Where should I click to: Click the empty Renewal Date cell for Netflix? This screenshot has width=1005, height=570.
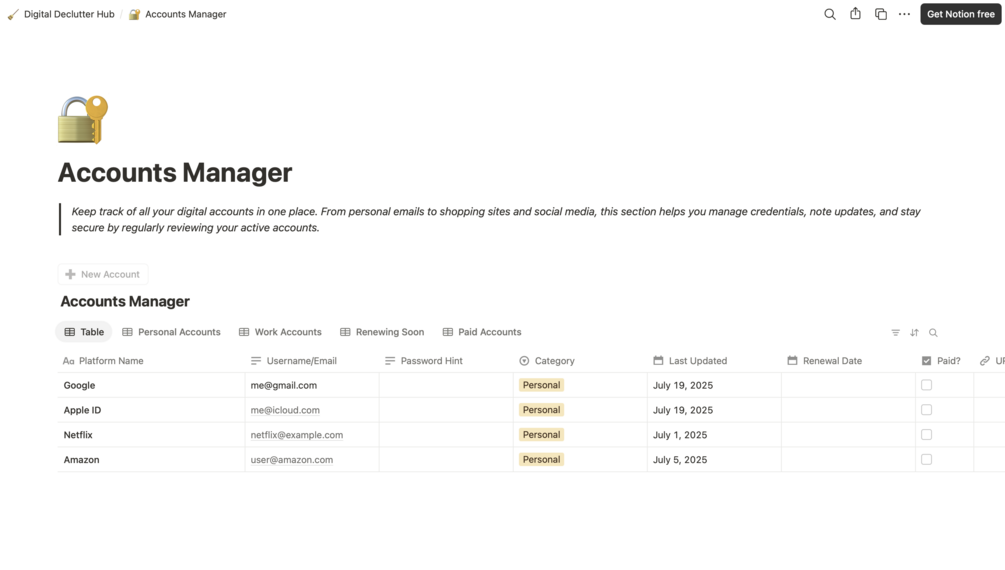coord(848,435)
